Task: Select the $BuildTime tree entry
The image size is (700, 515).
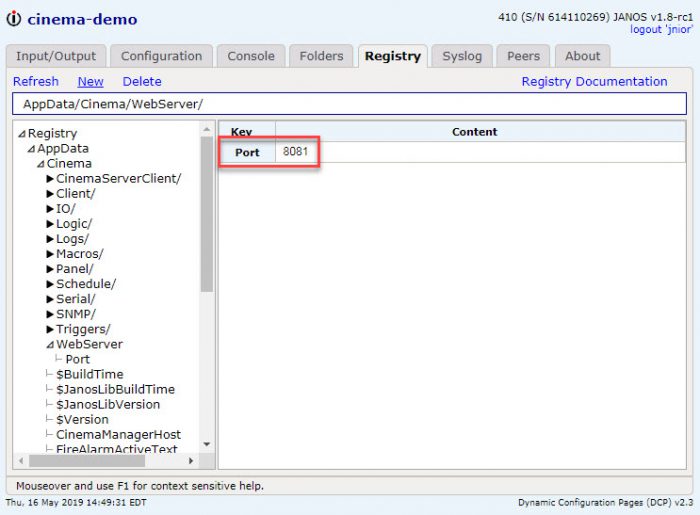Action: [x=89, y=374]
